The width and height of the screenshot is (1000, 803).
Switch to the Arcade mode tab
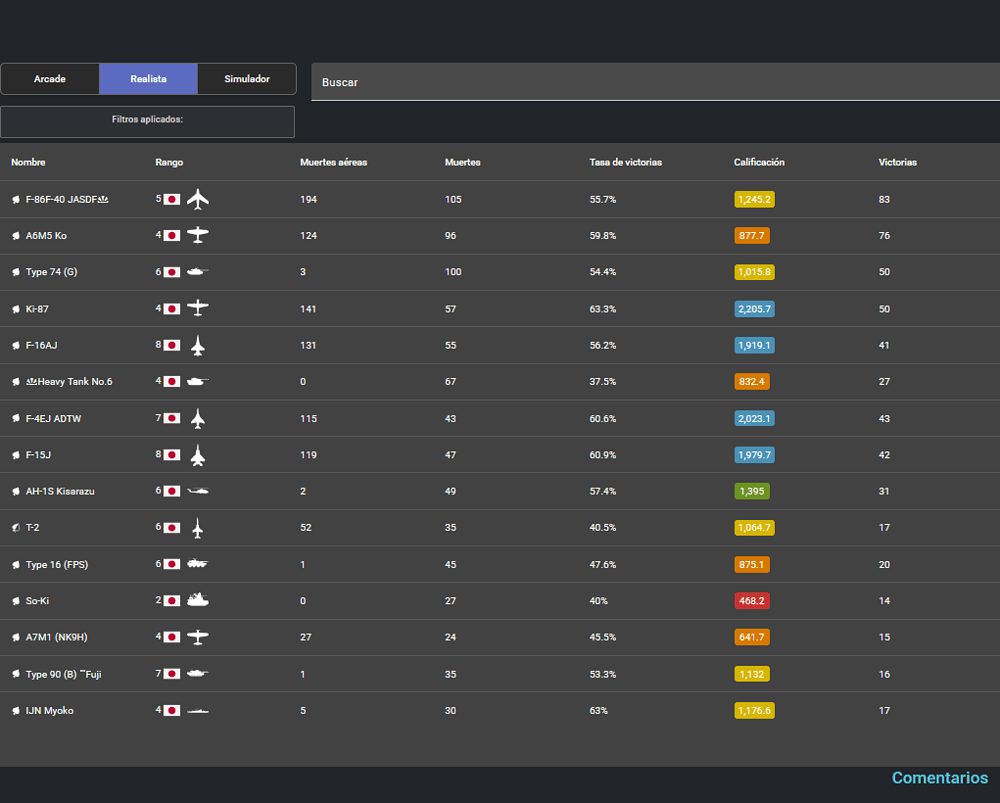(50, 79)
